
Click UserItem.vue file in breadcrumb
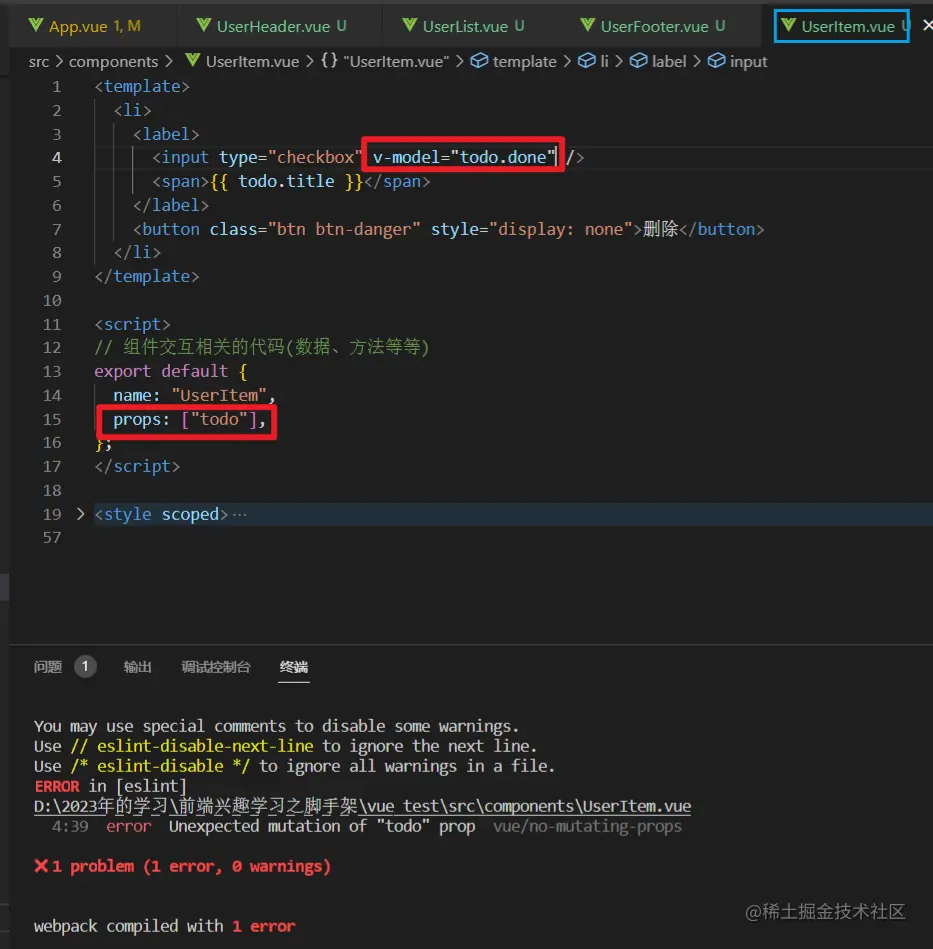point(252,62)
